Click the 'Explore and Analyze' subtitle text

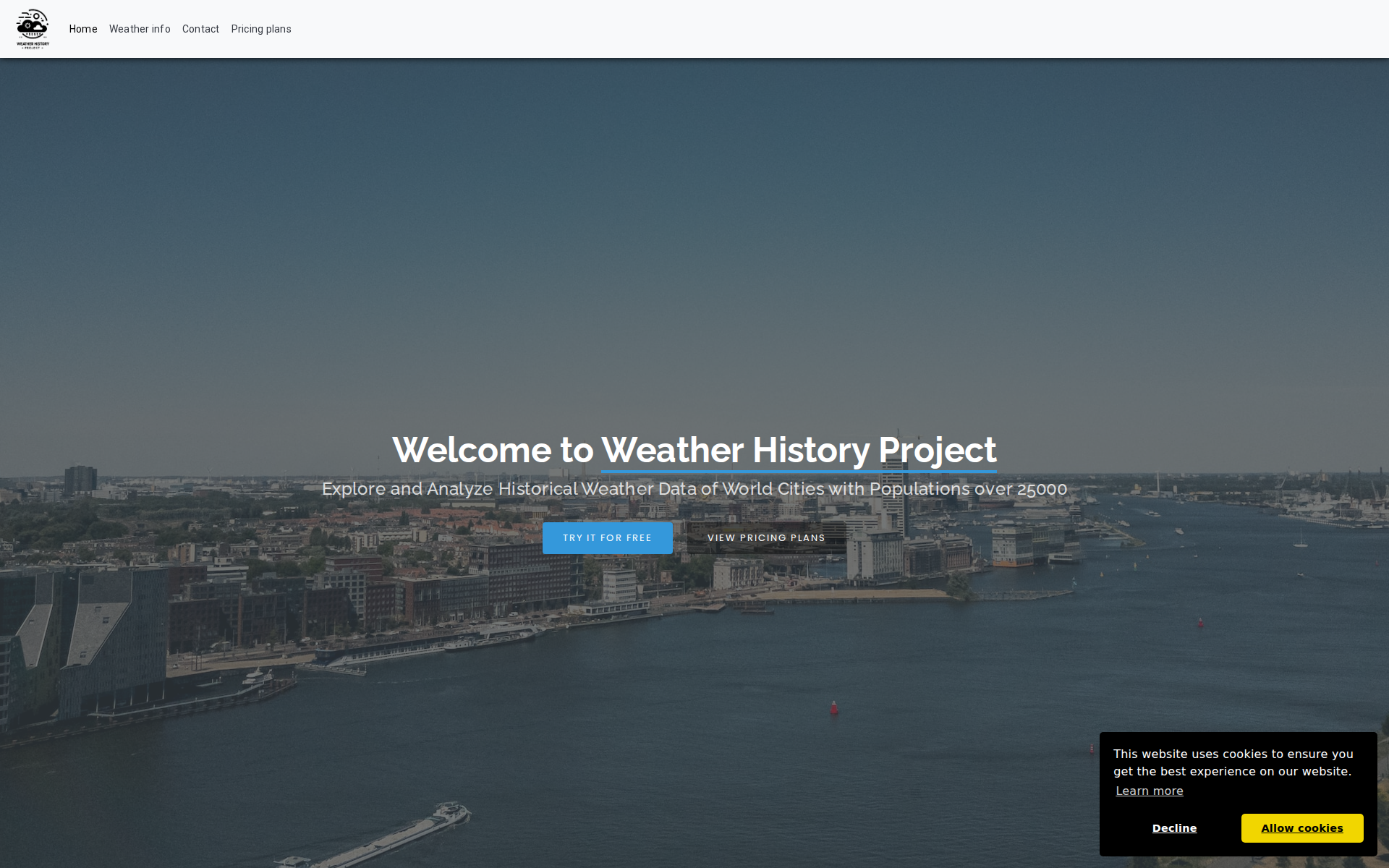(694, 489)
